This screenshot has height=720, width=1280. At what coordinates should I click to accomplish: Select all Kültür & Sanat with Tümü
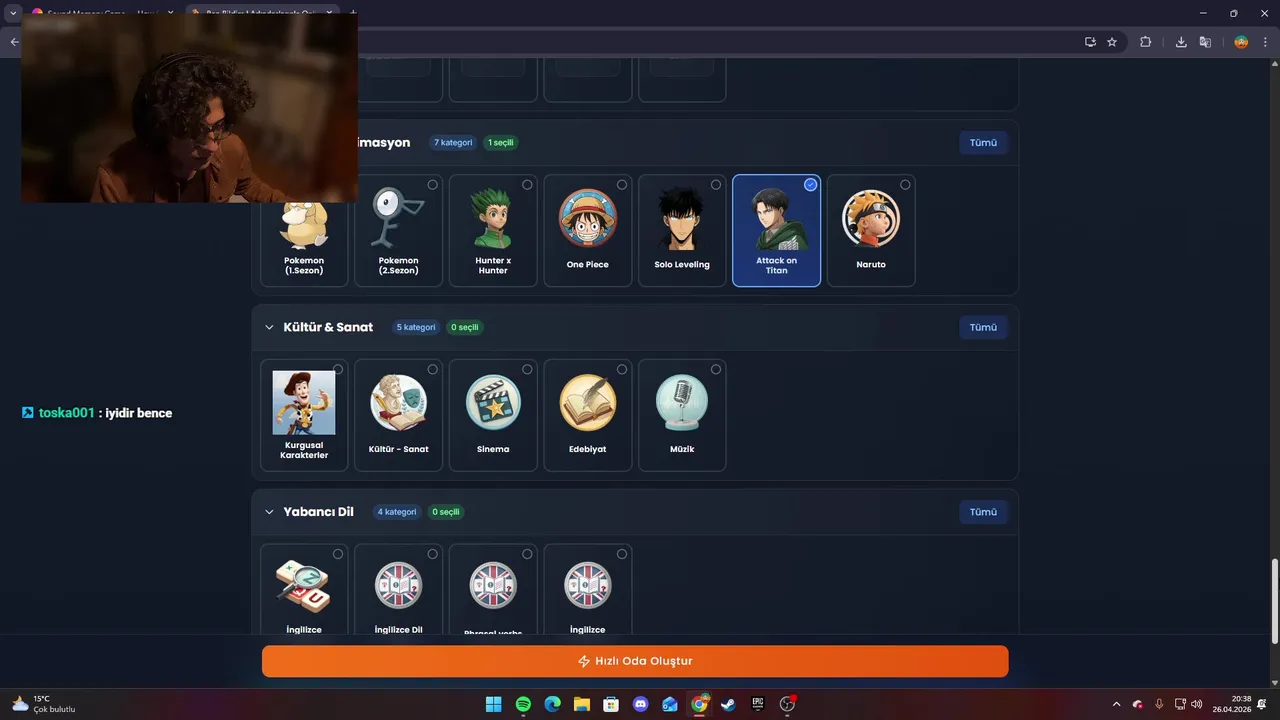tap(983, 327)
